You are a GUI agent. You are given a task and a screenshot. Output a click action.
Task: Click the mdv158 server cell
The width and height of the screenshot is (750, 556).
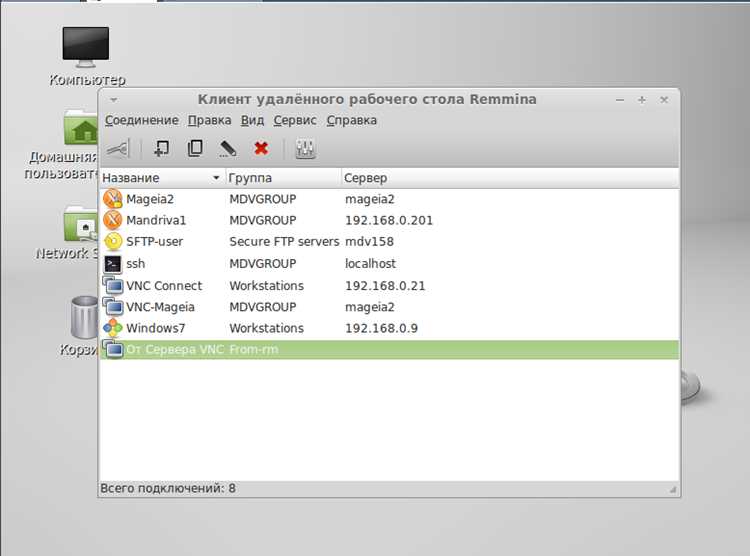(x=369, y=242)
